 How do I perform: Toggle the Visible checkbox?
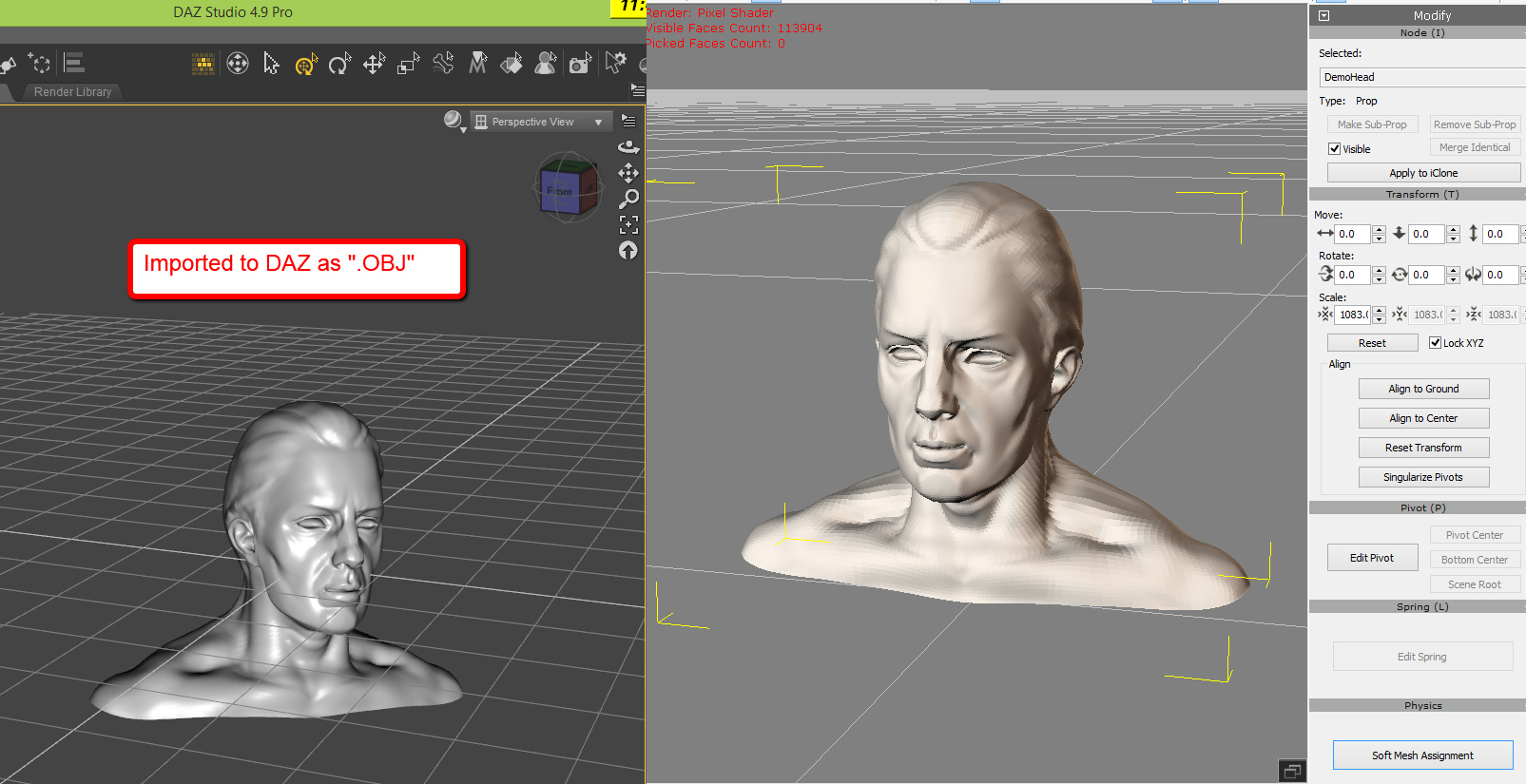(1334, 148)
